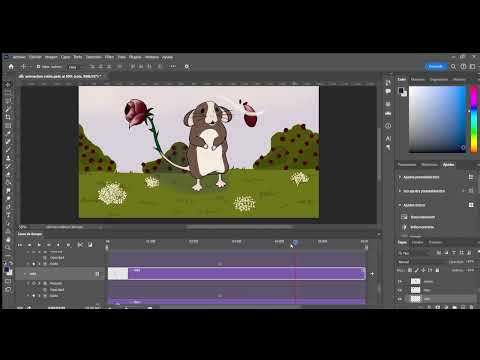
Task: Collapse the Ajustes únicos section
Action: coord(400,205)
